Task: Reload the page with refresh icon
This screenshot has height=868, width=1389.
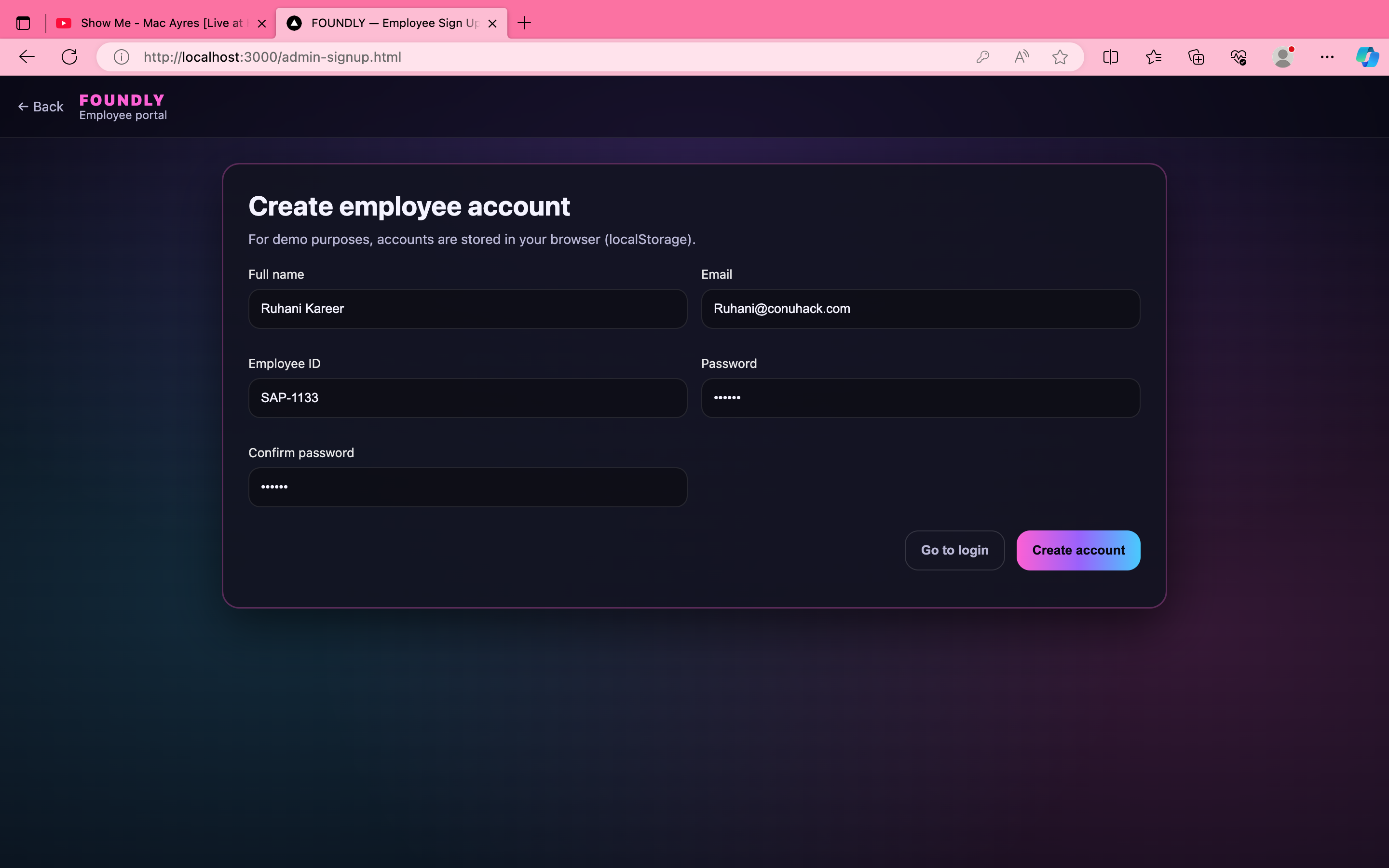Action: click(x=69, y=57)
